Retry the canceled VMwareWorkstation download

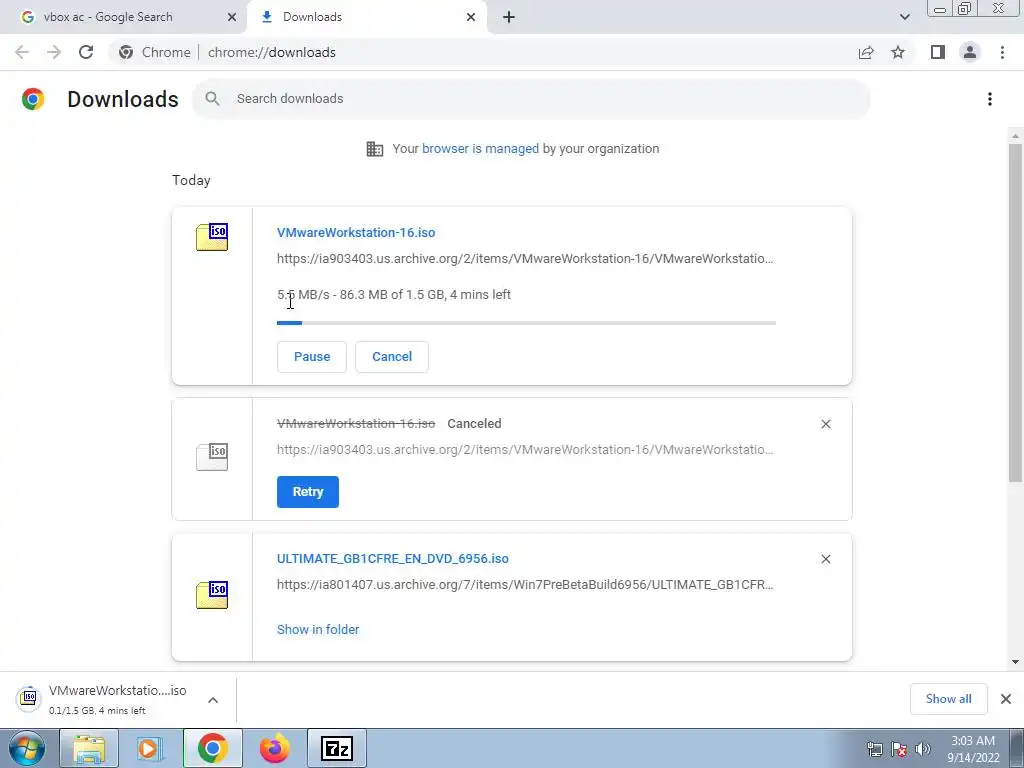[308, 492]
